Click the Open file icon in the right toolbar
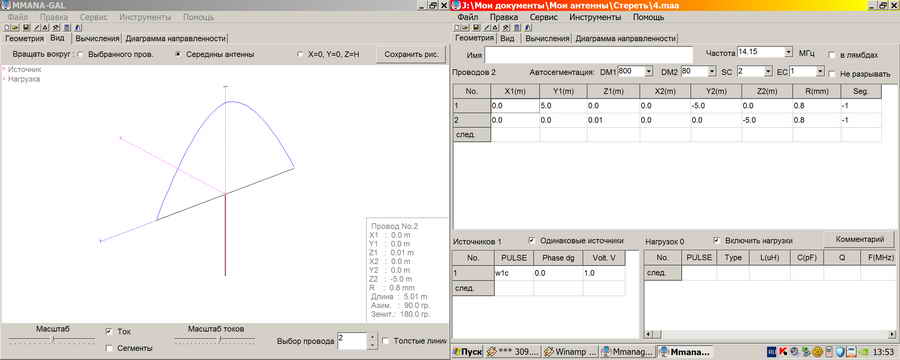This screenshot has width=900, height=360. pos(464,28)
